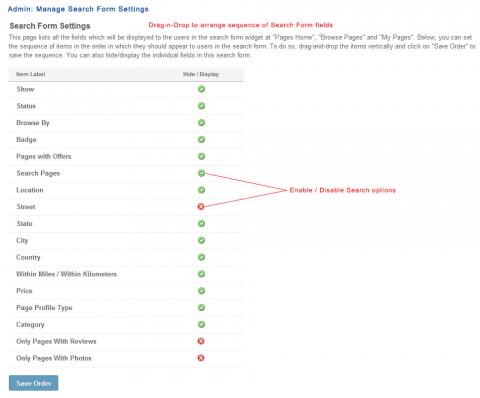Click the State row label
The image size is (480, 398).
coord(24,224)
